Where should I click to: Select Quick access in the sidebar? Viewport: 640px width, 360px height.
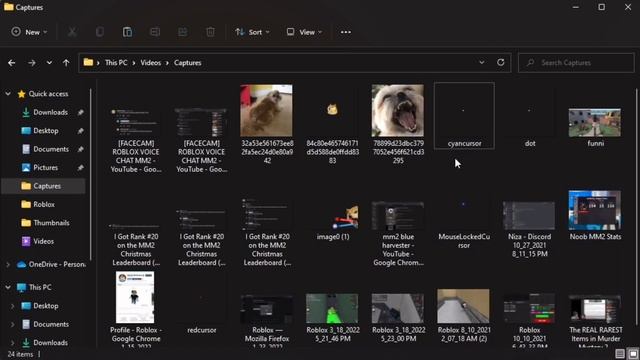48,94
